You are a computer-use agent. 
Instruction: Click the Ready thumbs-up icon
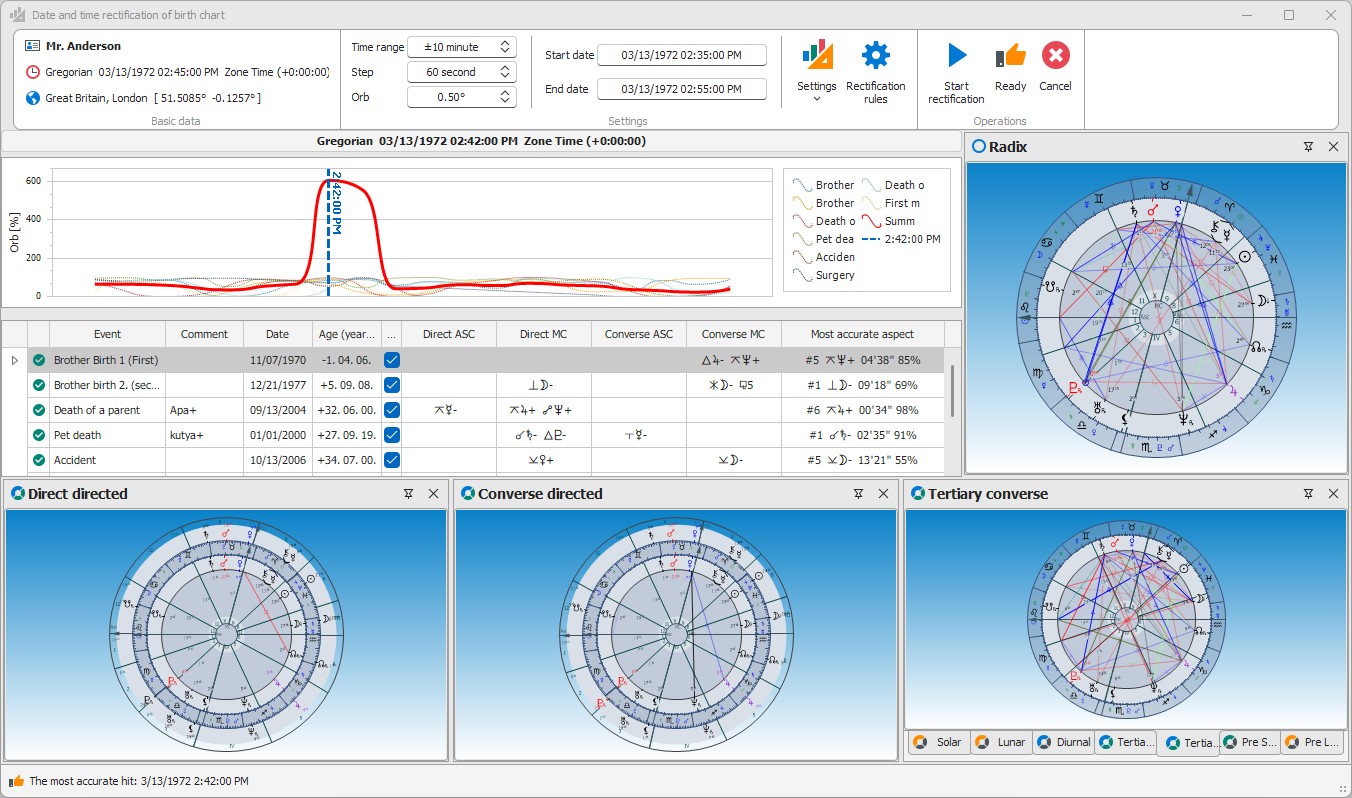click(x=1010, y=56)
